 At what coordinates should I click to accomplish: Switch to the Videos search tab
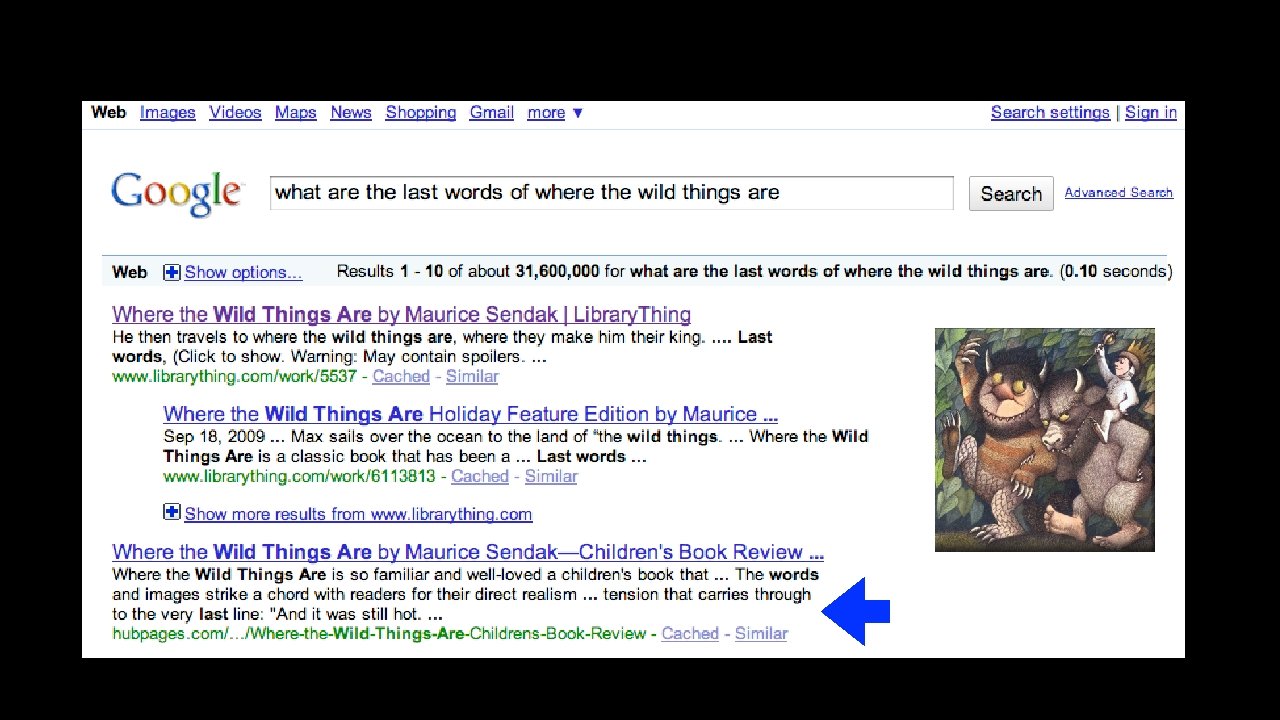[x=235, y=112]
